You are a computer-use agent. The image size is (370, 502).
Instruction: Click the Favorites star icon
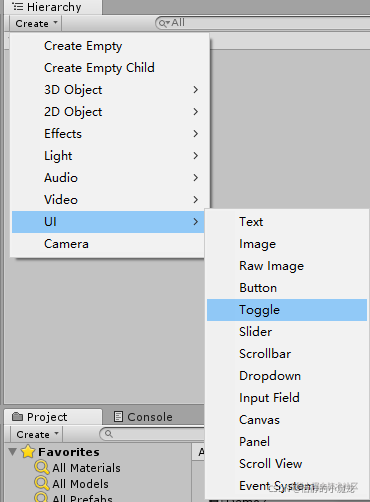(28, 452)
